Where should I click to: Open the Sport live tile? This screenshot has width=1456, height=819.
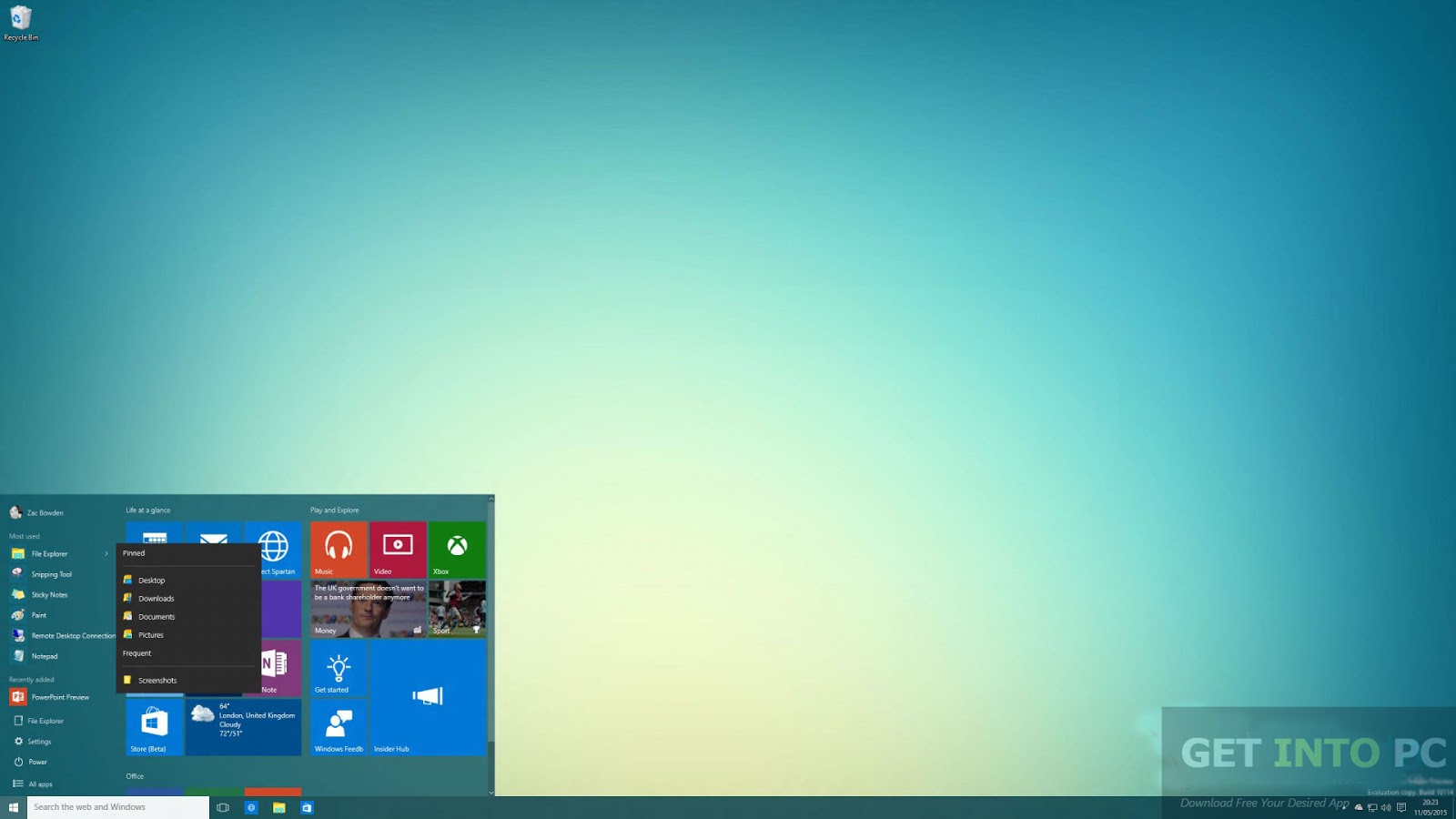coord(457,609)
